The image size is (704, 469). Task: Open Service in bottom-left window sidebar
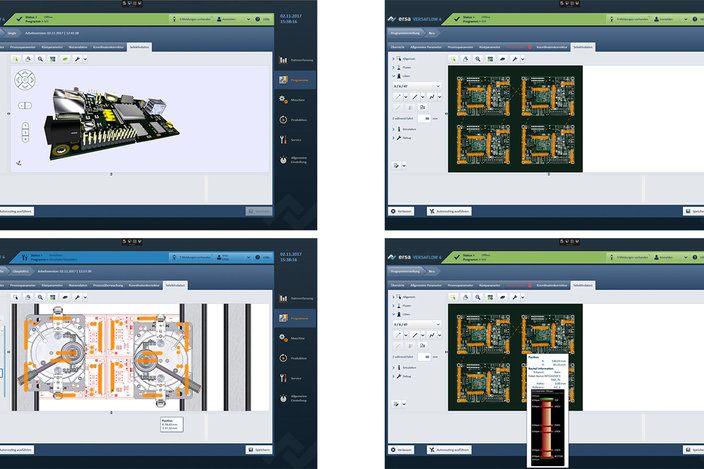295,378
